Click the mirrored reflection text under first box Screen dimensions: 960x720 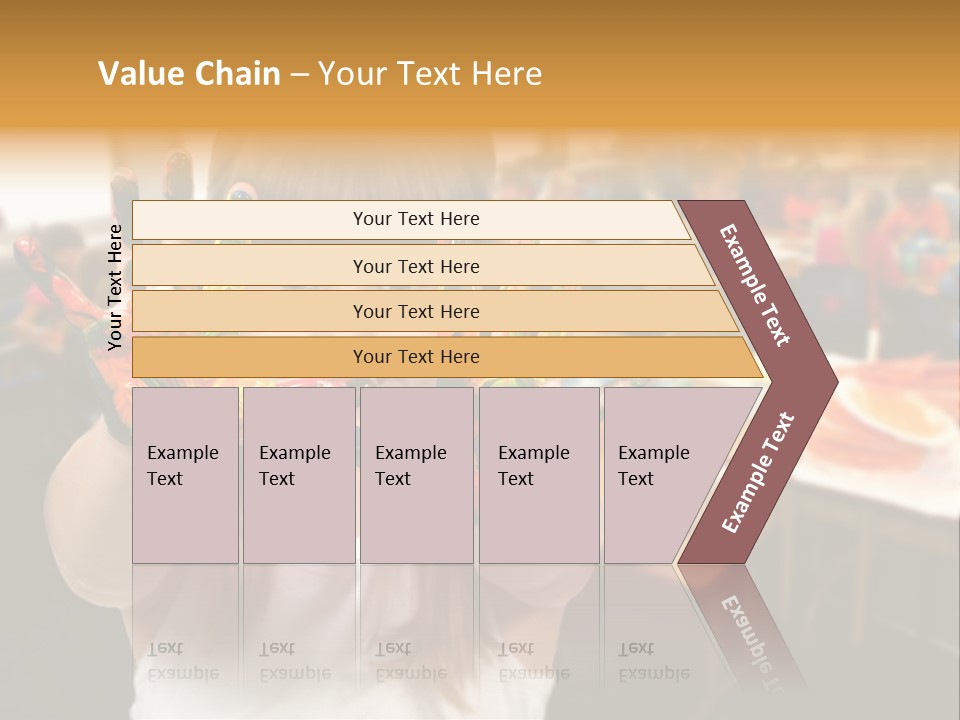[183, 662]
